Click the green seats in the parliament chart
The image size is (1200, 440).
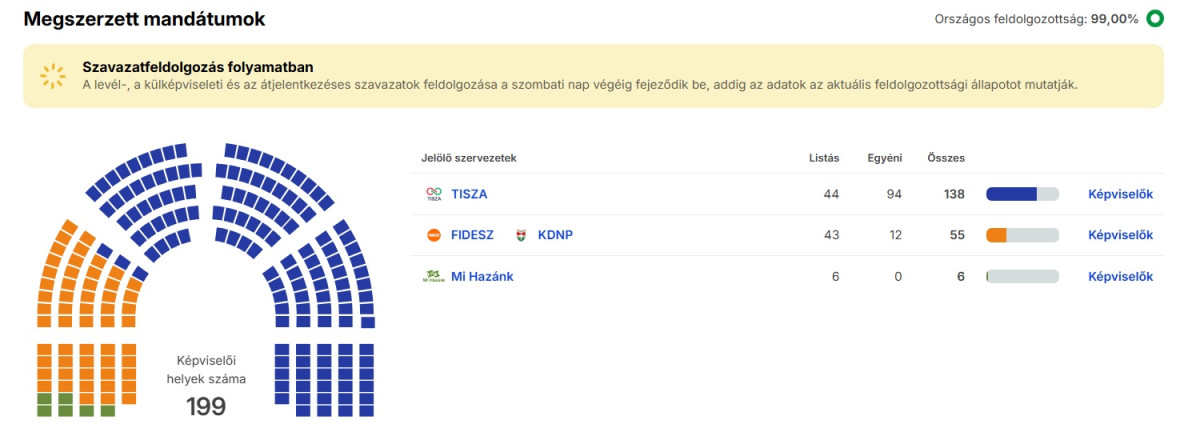[x=55, y=404]
